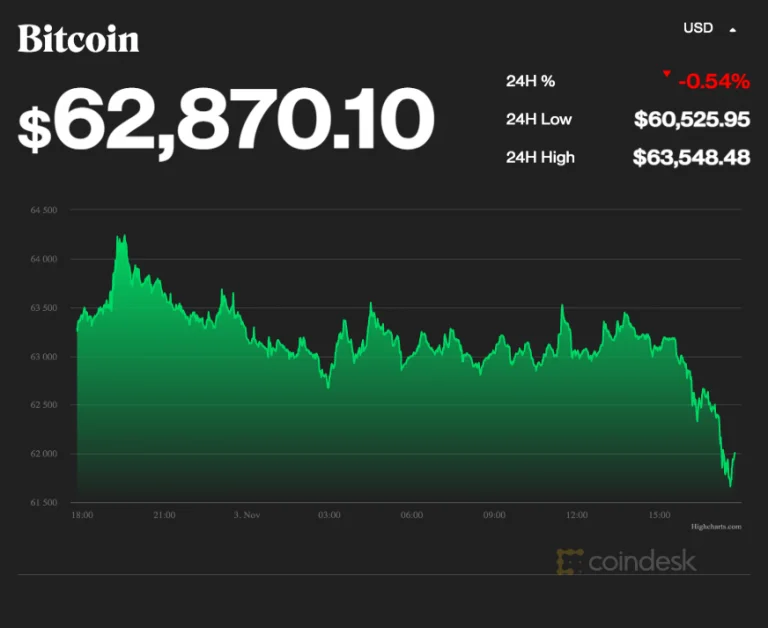Viewport: 768px width, 628px height.
Task: Select the Bitcoin title heading
Action: coord(78,39)
